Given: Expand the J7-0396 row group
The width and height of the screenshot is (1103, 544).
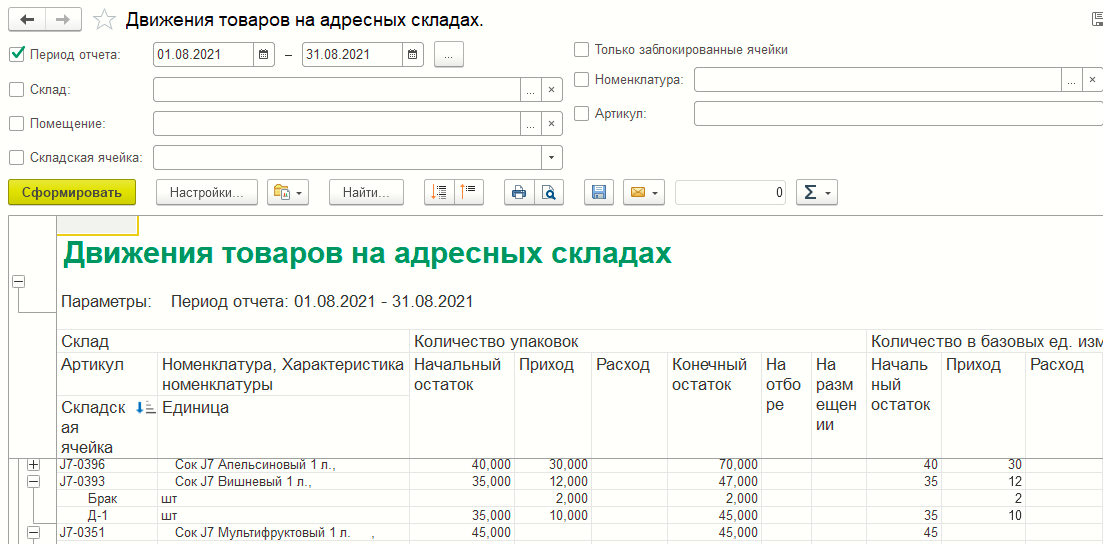Looking at the screenshot, I should [x=34, y=465].
